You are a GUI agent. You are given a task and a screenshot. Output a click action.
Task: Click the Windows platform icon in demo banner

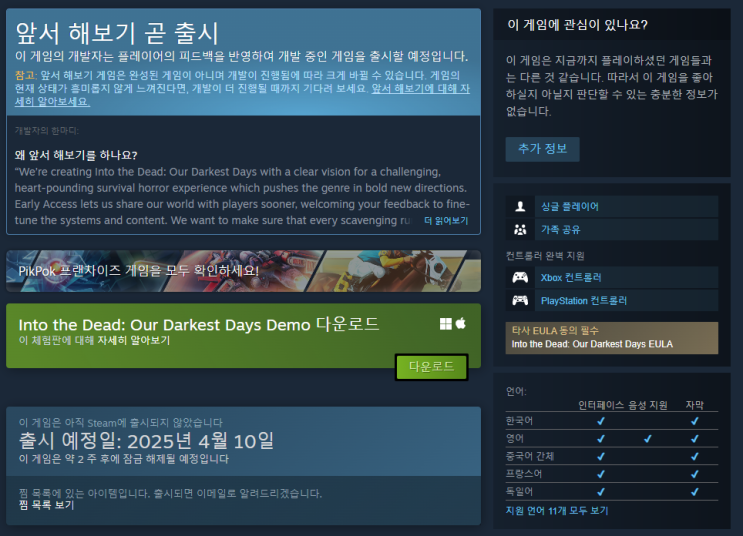pos(445,324)
